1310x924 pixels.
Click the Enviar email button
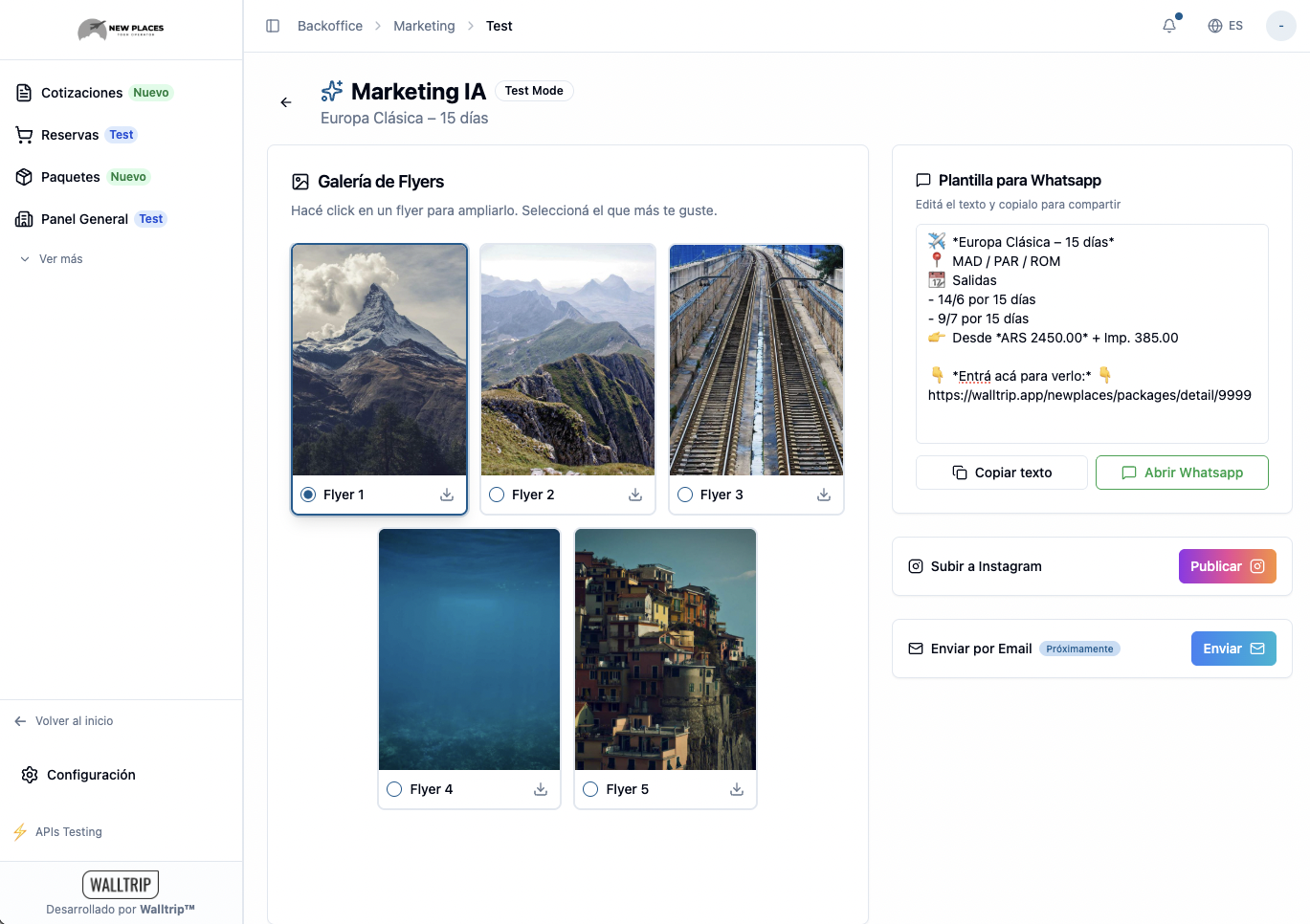[1233, 649]
